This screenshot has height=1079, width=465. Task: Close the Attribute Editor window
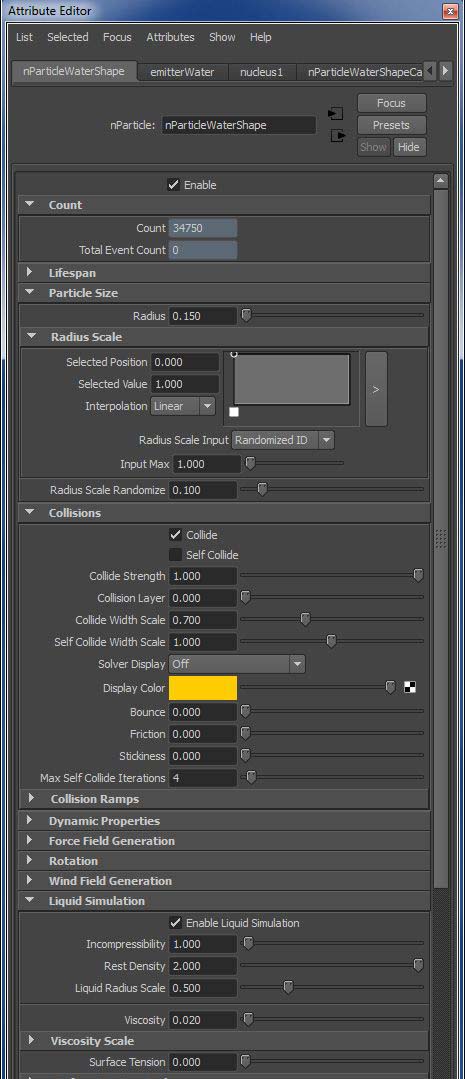(x=449, y=11)
